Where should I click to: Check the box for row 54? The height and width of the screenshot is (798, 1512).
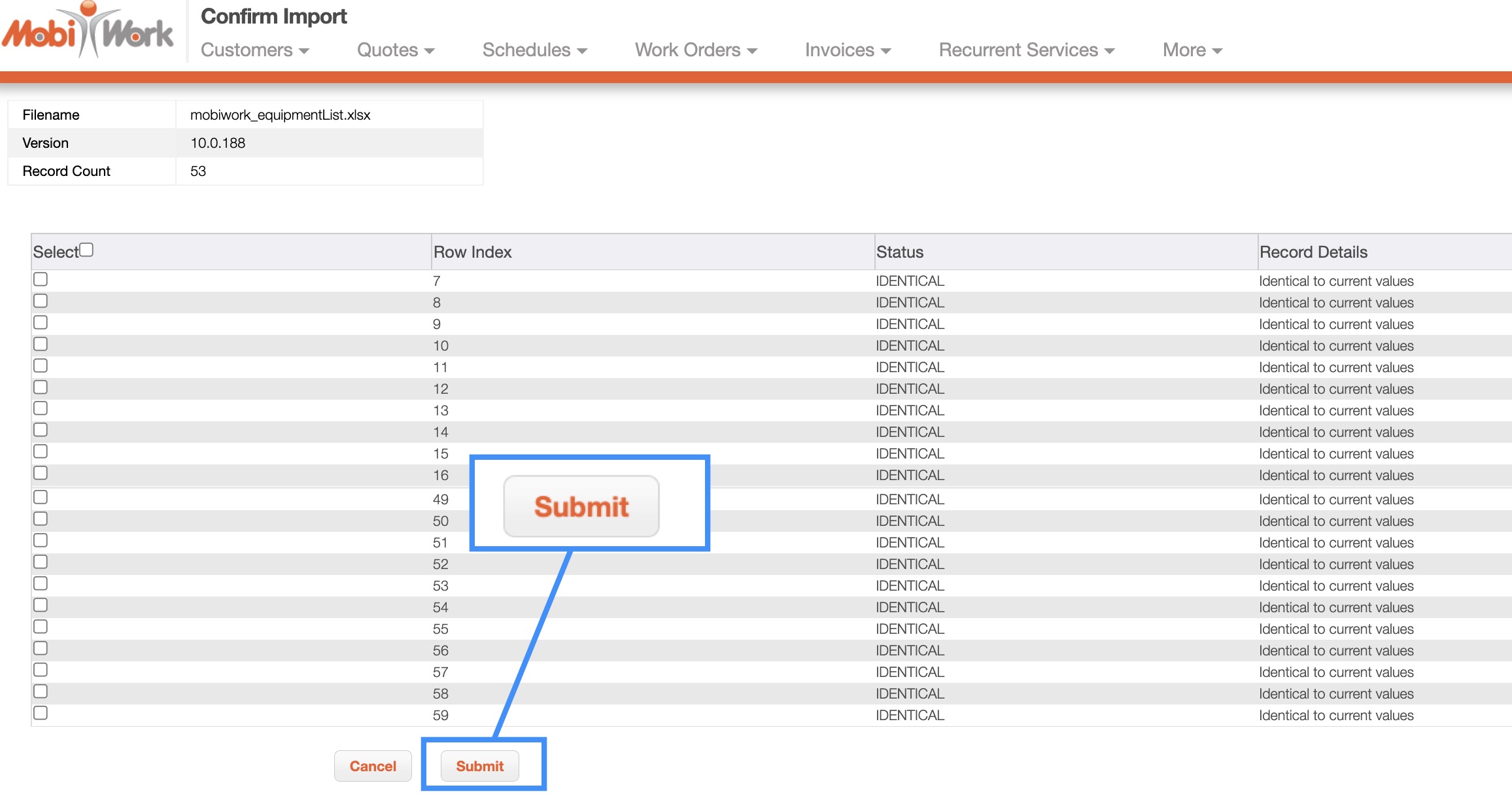[41, 605]
